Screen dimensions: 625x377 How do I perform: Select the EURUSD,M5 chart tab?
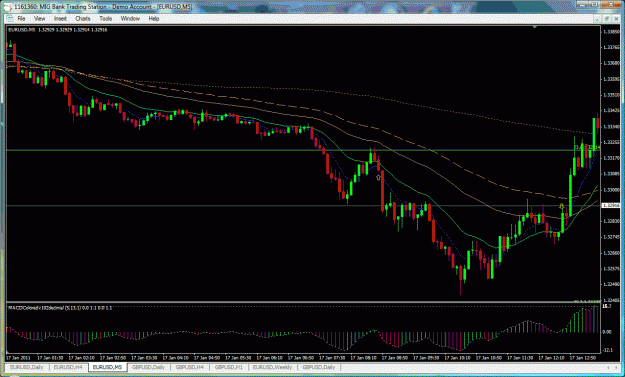107,367
